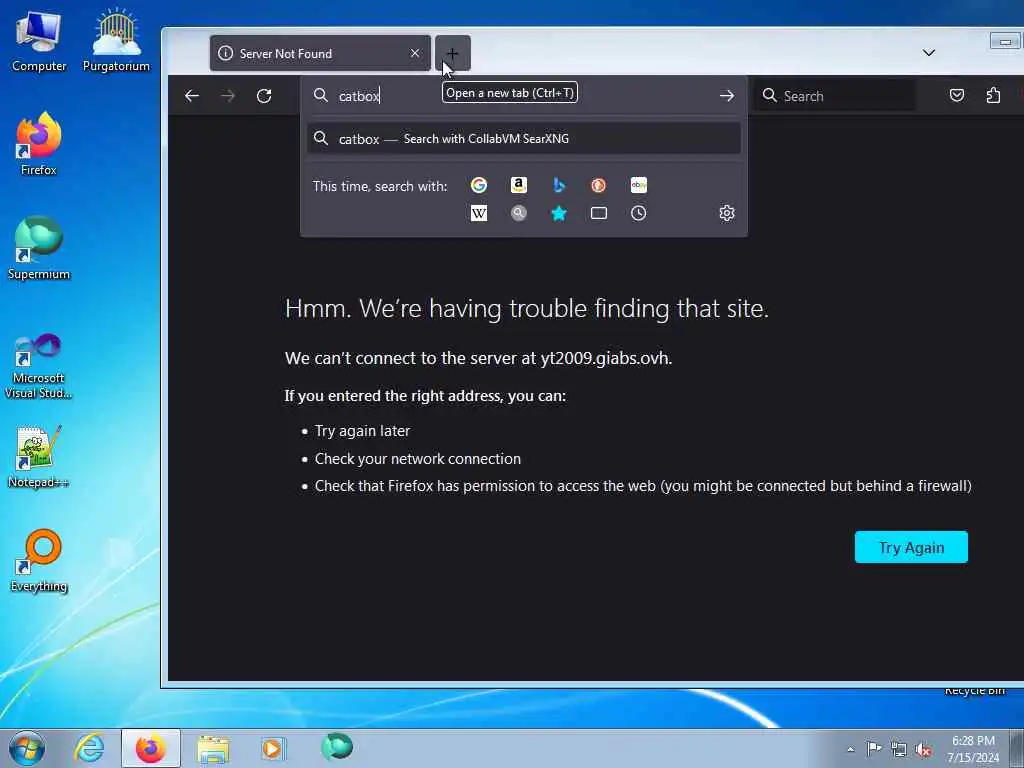Click the 'Try again later' text
The height and width of the screenshot is (768, 1024).
[x=362, y=431]
